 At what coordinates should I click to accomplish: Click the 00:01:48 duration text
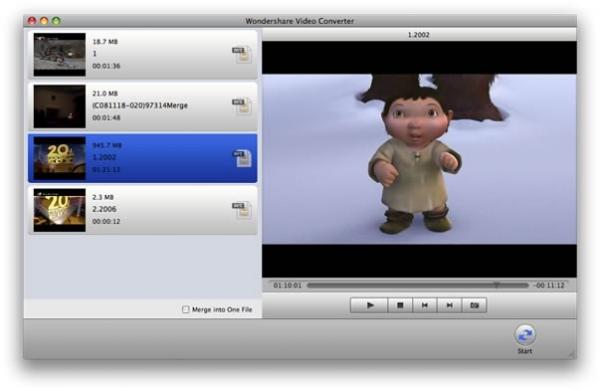[x=106, y=117]
